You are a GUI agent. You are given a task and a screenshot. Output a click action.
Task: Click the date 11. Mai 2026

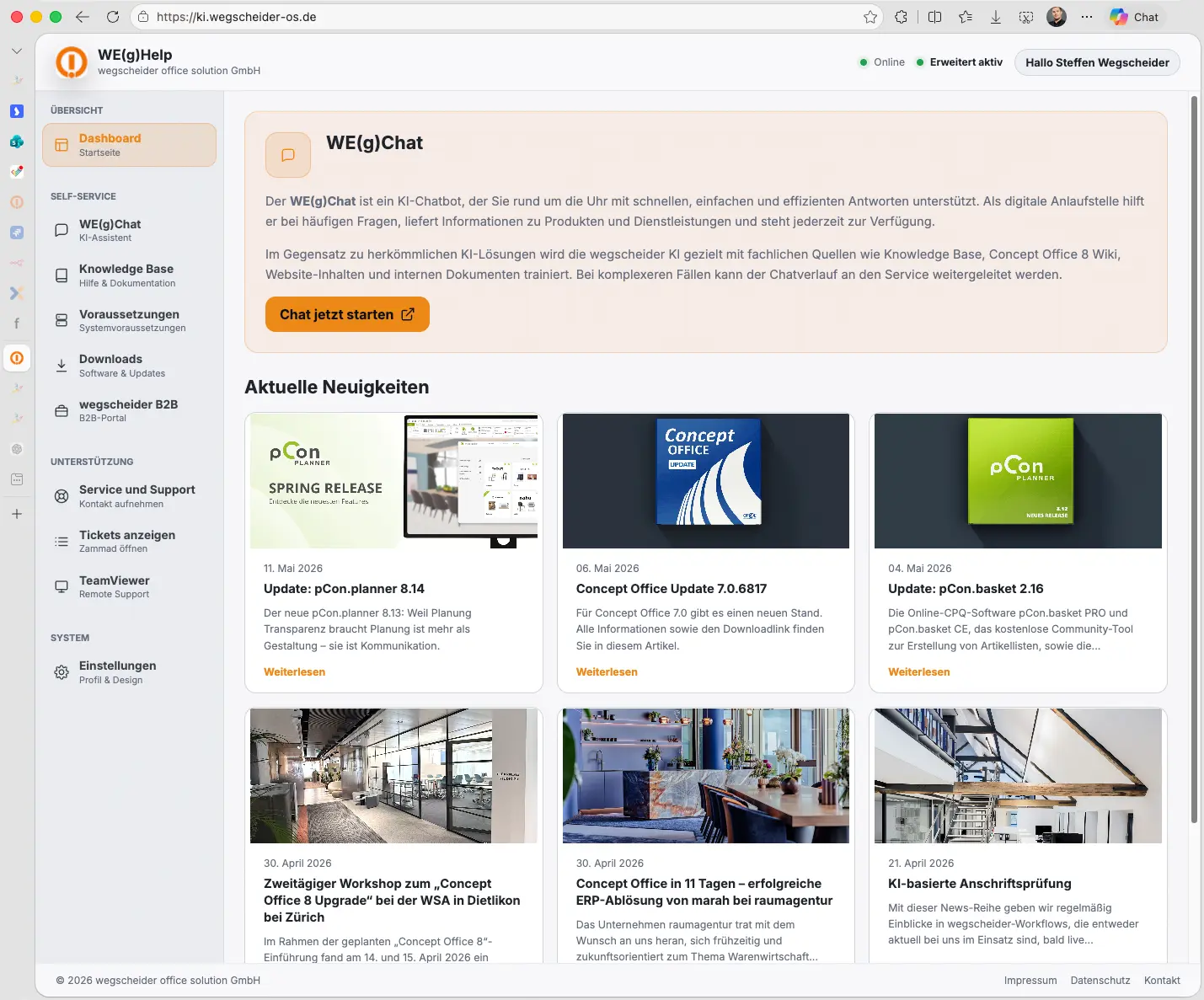click(293, 569)
